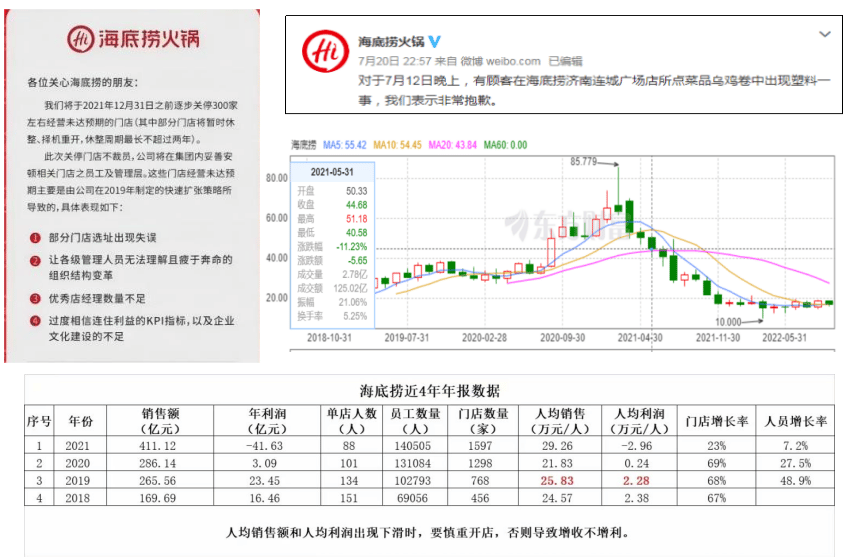Viewport: 846px width, 557px height.
Task: Click the 2021 profit cell -41.63
Action: (267, 446)
